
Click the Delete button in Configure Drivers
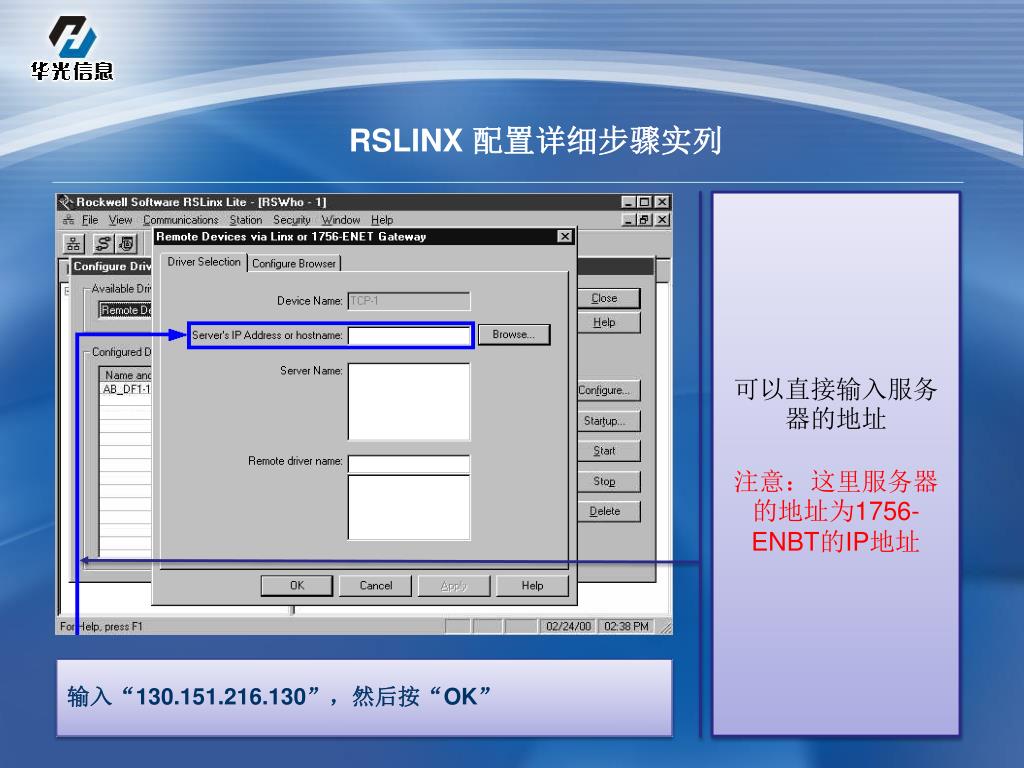click(609, 511)
